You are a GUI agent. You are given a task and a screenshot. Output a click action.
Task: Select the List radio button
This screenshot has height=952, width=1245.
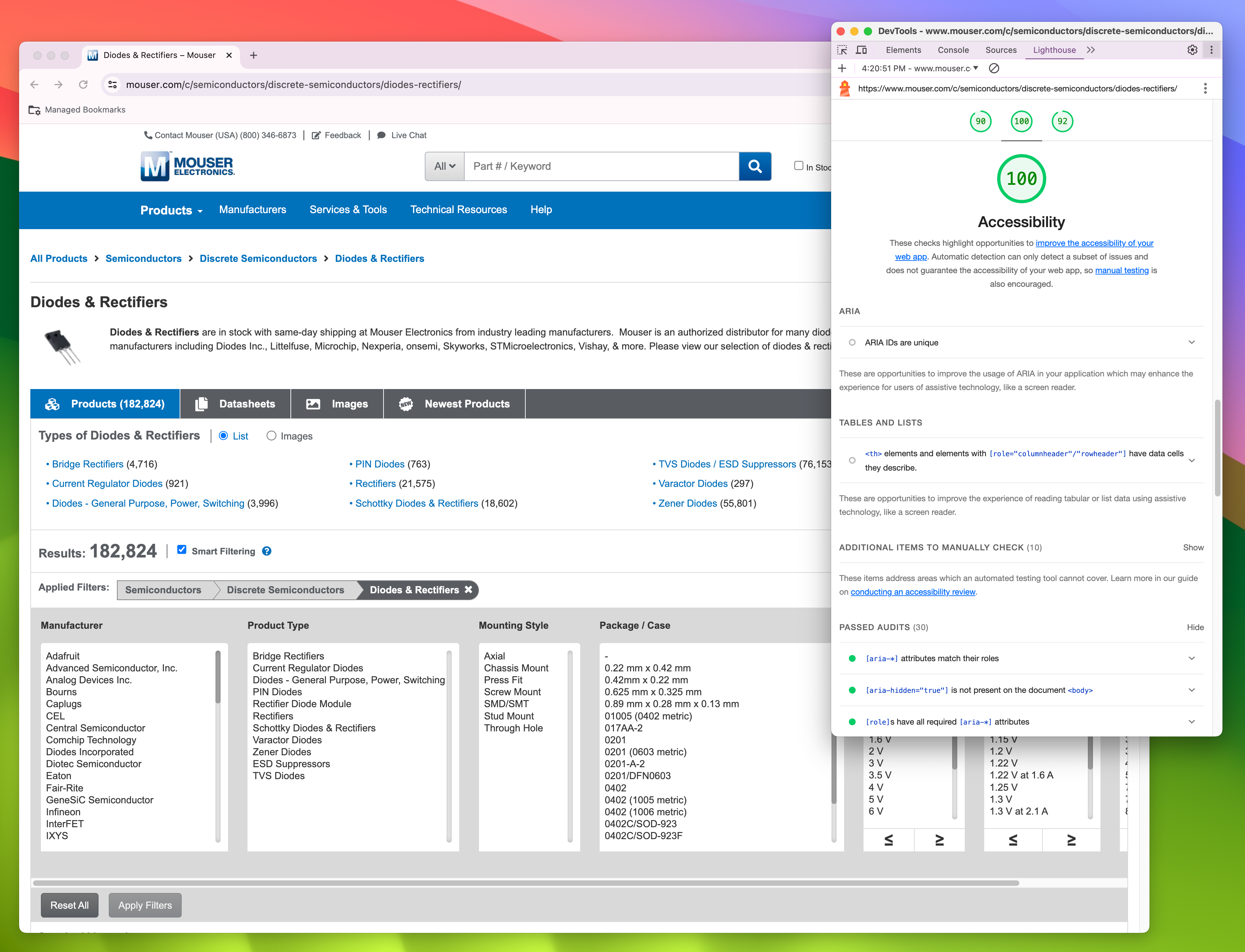click(223, 436)
